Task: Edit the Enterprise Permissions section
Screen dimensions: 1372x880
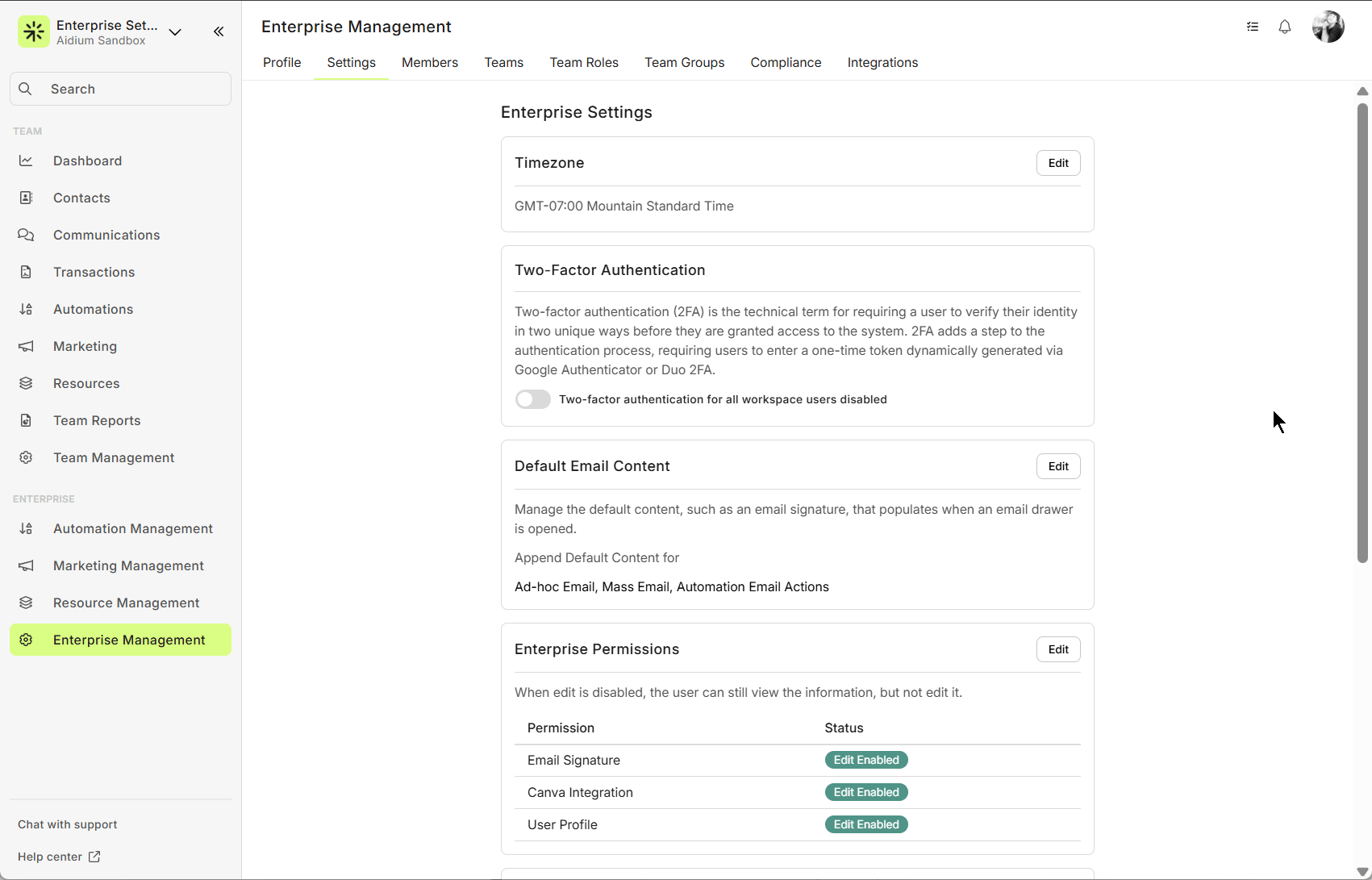Action: [x=1057, y=649]
